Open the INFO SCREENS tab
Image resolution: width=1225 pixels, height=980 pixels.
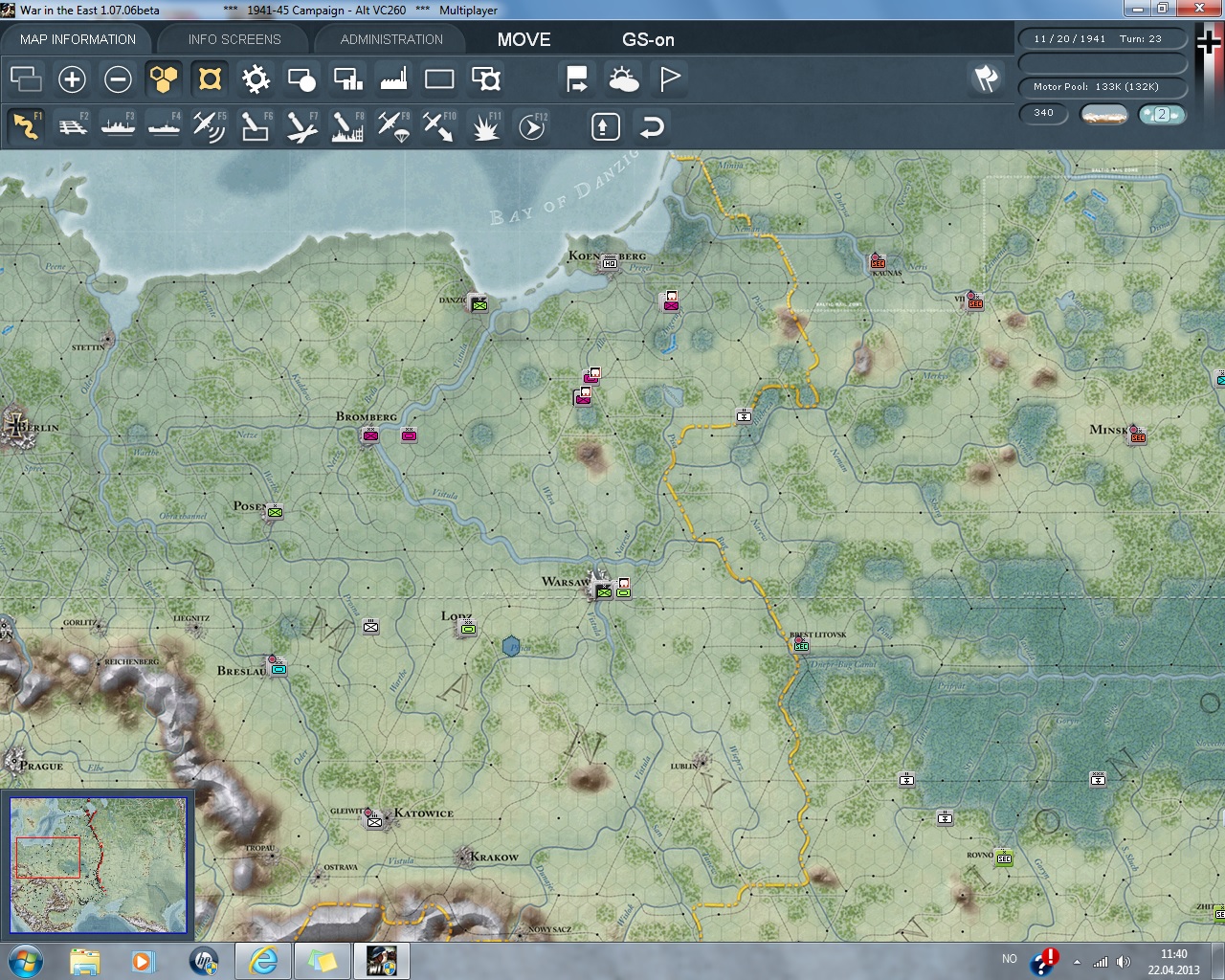coord(234,39)
